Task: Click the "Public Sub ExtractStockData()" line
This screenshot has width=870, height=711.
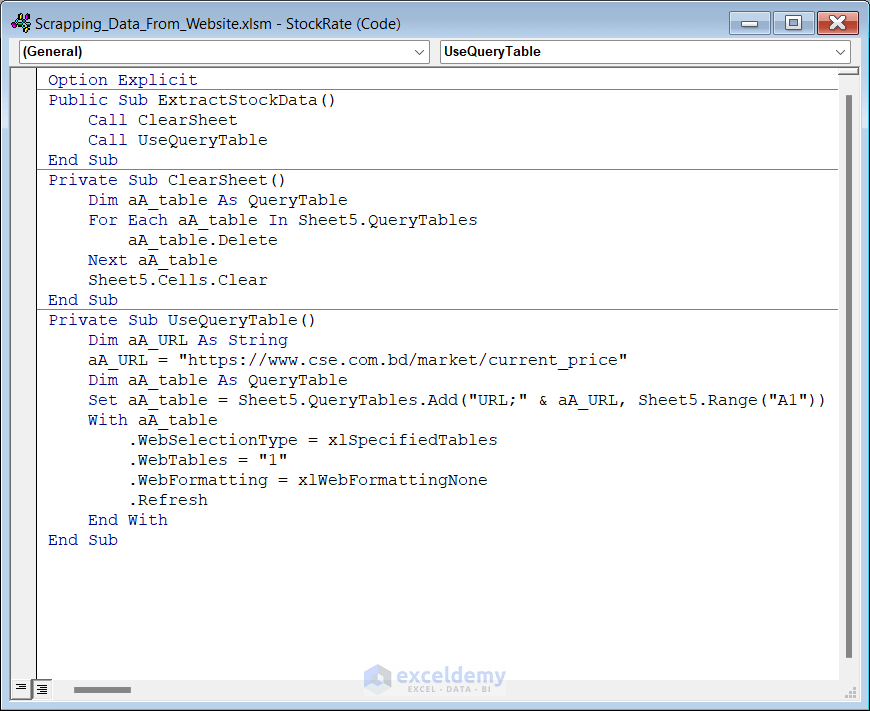Action: 192,100
